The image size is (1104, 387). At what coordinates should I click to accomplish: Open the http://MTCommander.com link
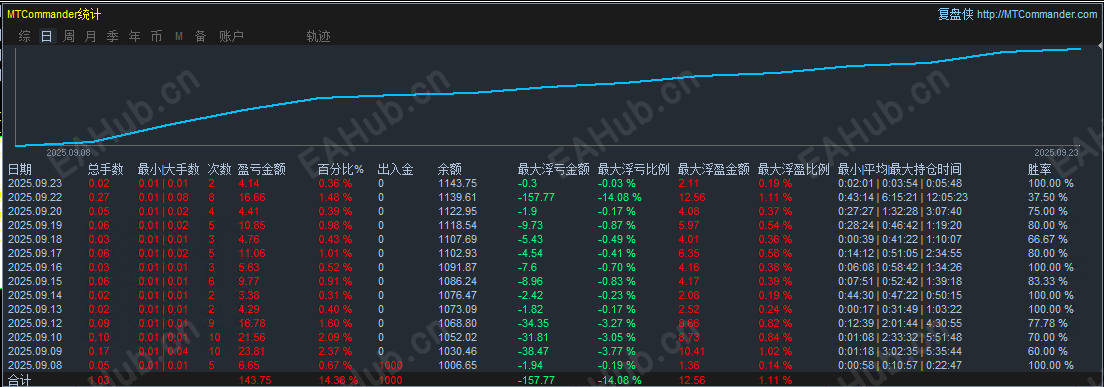(x=1037, y=15)
